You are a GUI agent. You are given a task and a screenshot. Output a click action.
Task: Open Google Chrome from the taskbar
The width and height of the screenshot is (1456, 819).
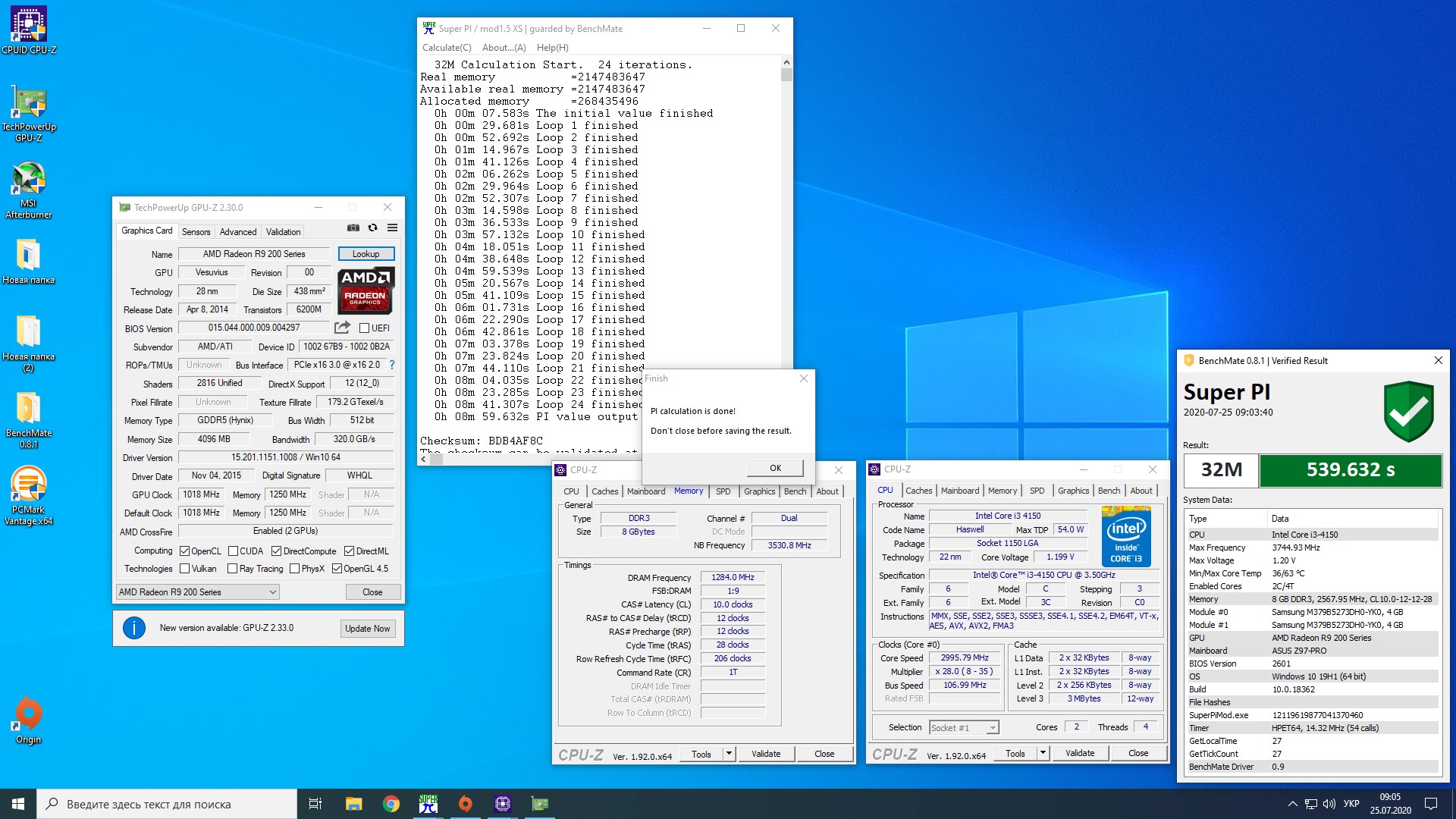coord(391,804)
